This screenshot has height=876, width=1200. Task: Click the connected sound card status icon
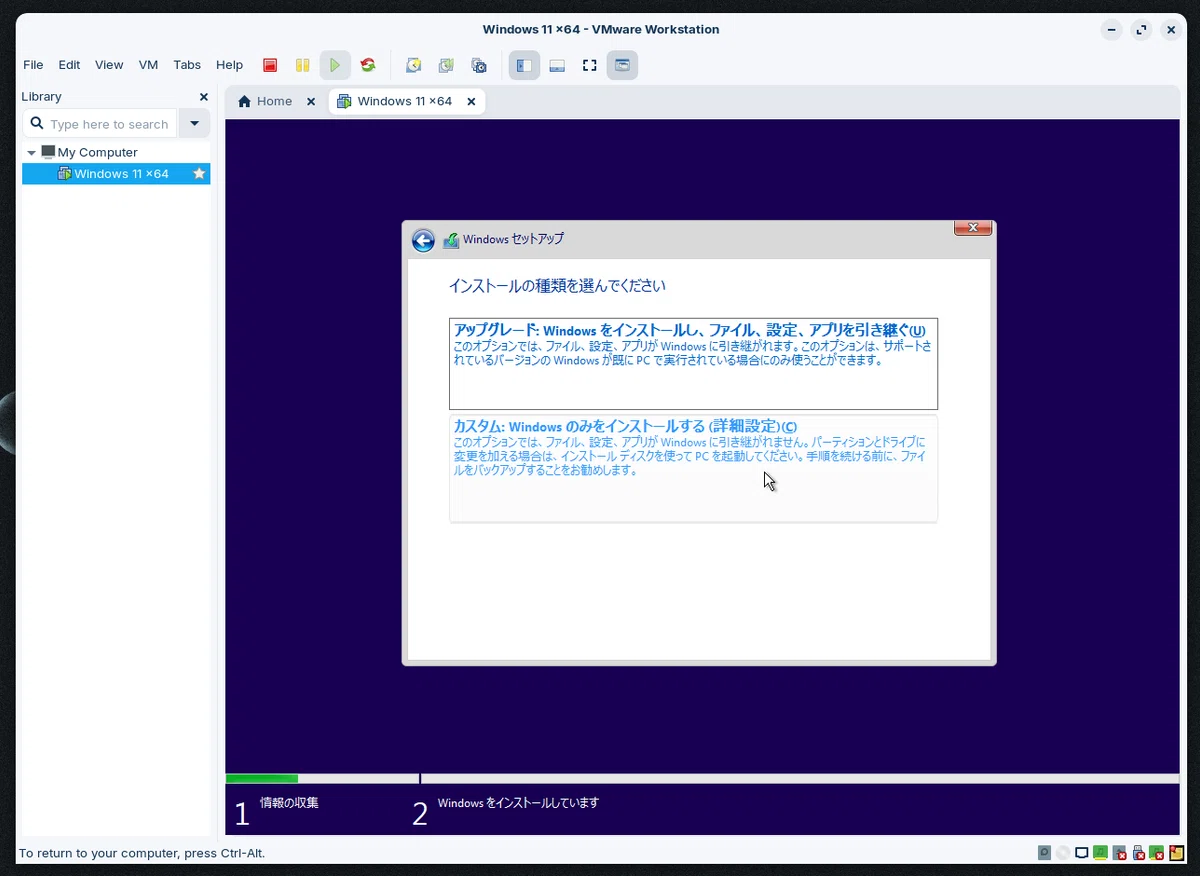[1100, 853]
